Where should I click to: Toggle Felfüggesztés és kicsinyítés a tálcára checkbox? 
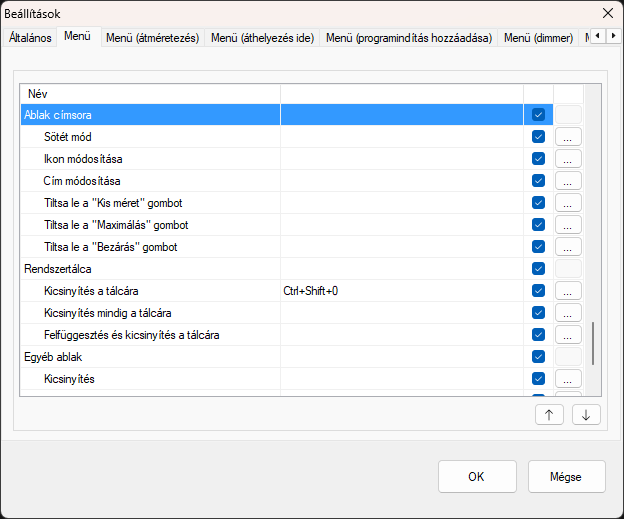[x=538, y=335]
